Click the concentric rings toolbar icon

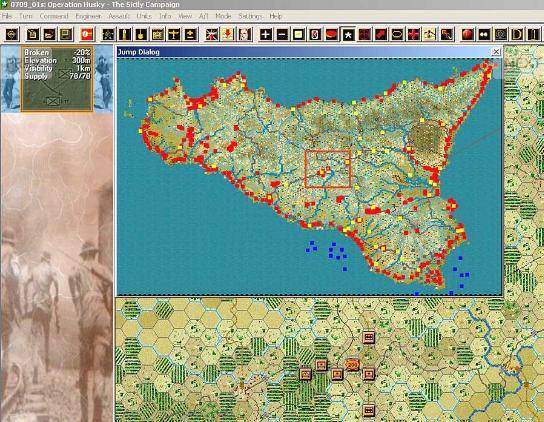pos(501,34)
